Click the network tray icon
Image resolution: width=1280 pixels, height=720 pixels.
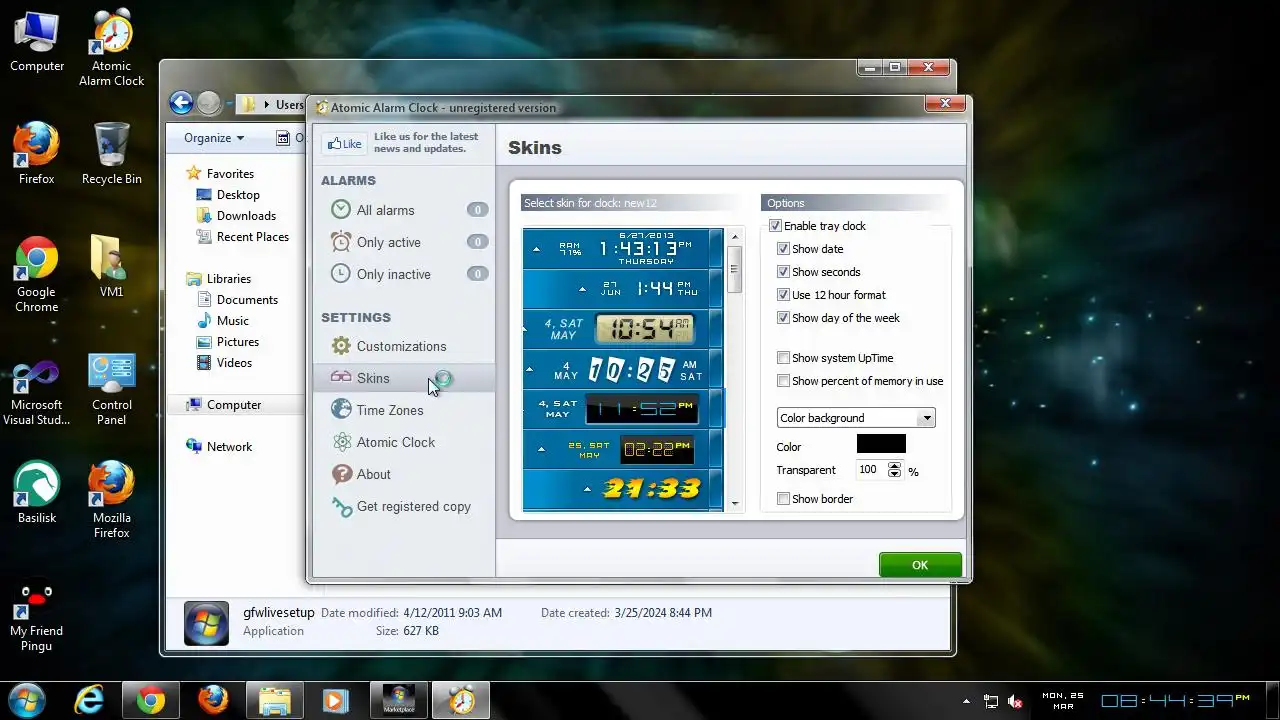[x=991, y=701]
